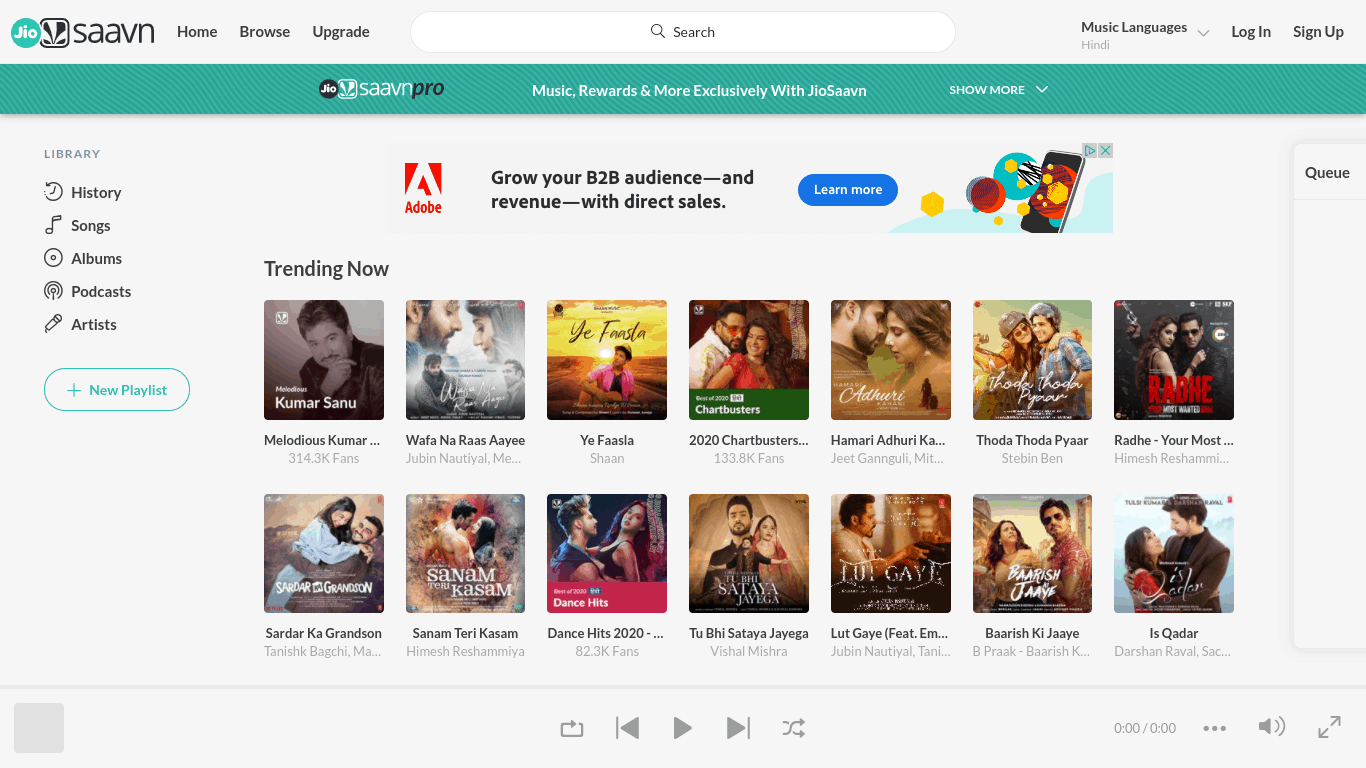Create a New Playlist
The height and width of the screenshot is (768, 1366).
point(117,390)
